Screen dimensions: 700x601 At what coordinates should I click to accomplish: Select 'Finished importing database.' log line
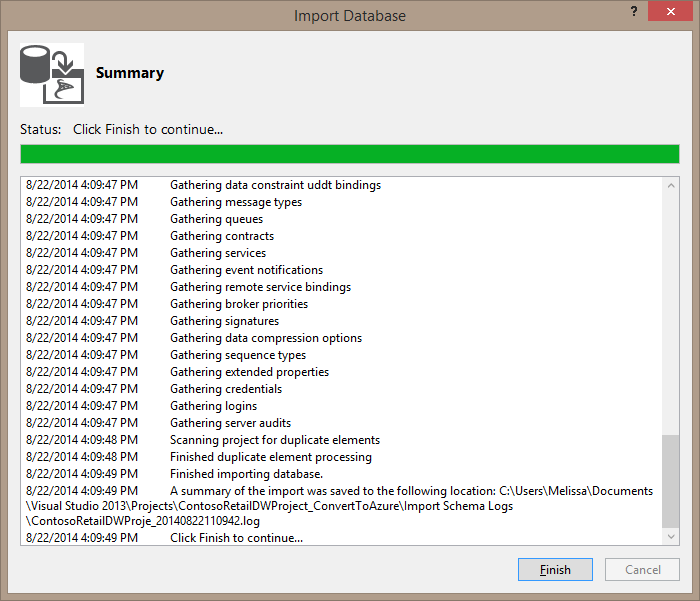174,473
